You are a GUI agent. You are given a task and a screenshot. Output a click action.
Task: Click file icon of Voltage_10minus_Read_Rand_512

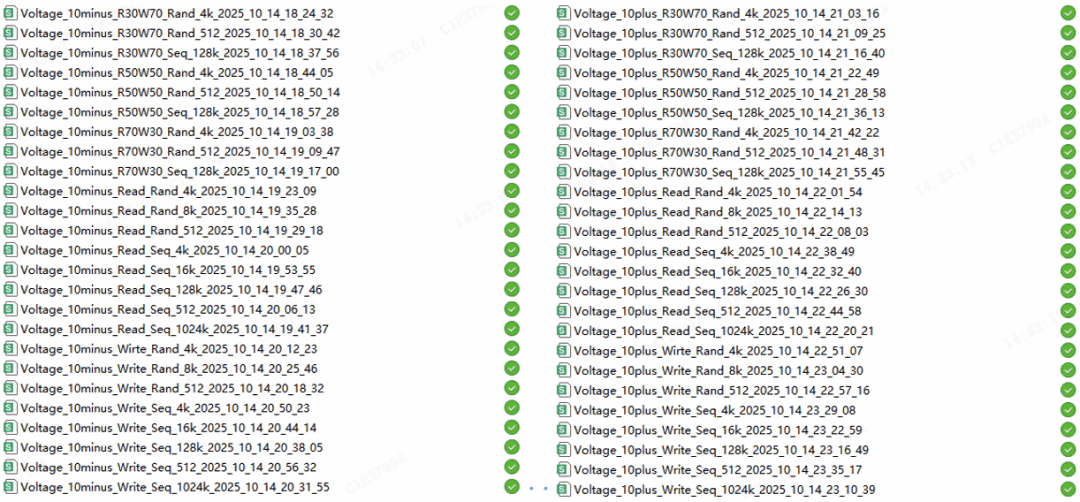coord(10,230)
